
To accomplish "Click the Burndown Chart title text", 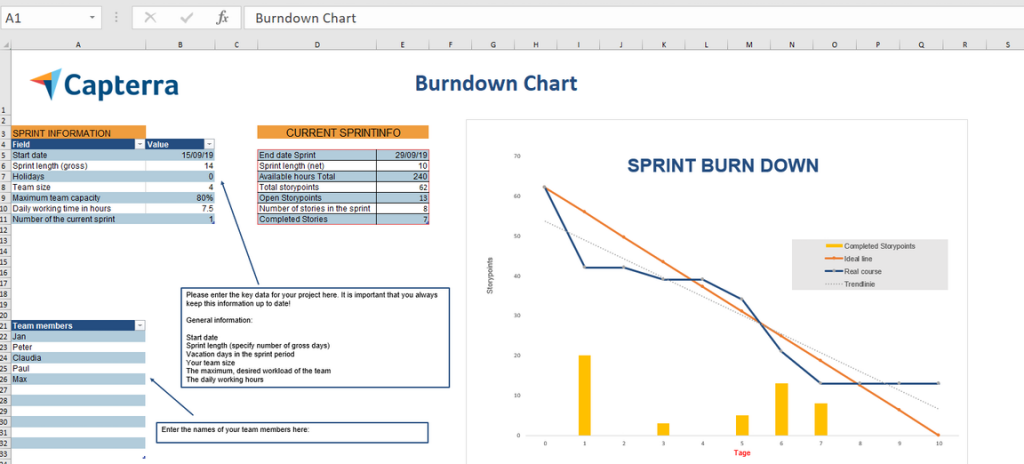I will point(496,84).
